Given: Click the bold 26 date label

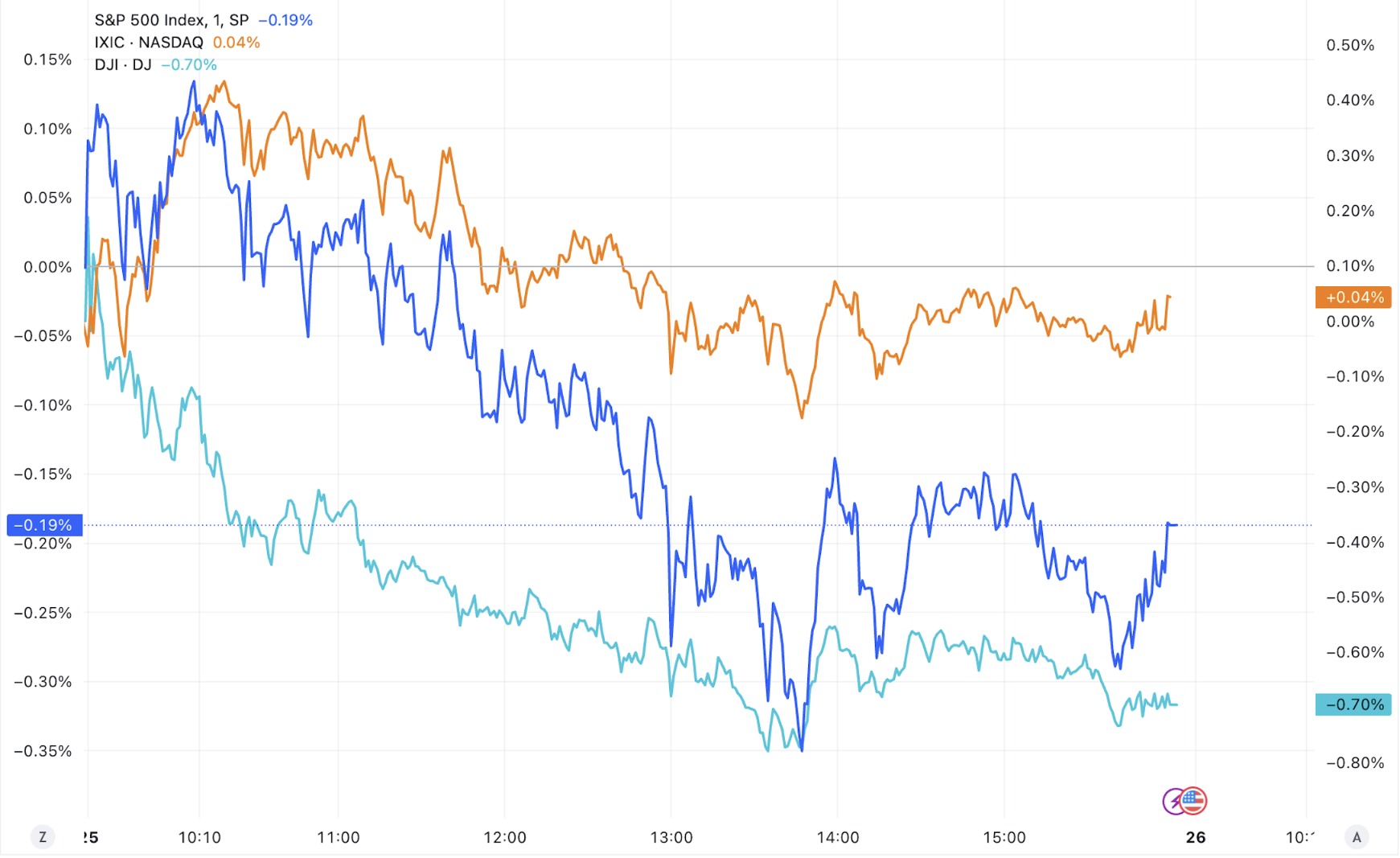Looking at the screenshot, I should 1196,837.
